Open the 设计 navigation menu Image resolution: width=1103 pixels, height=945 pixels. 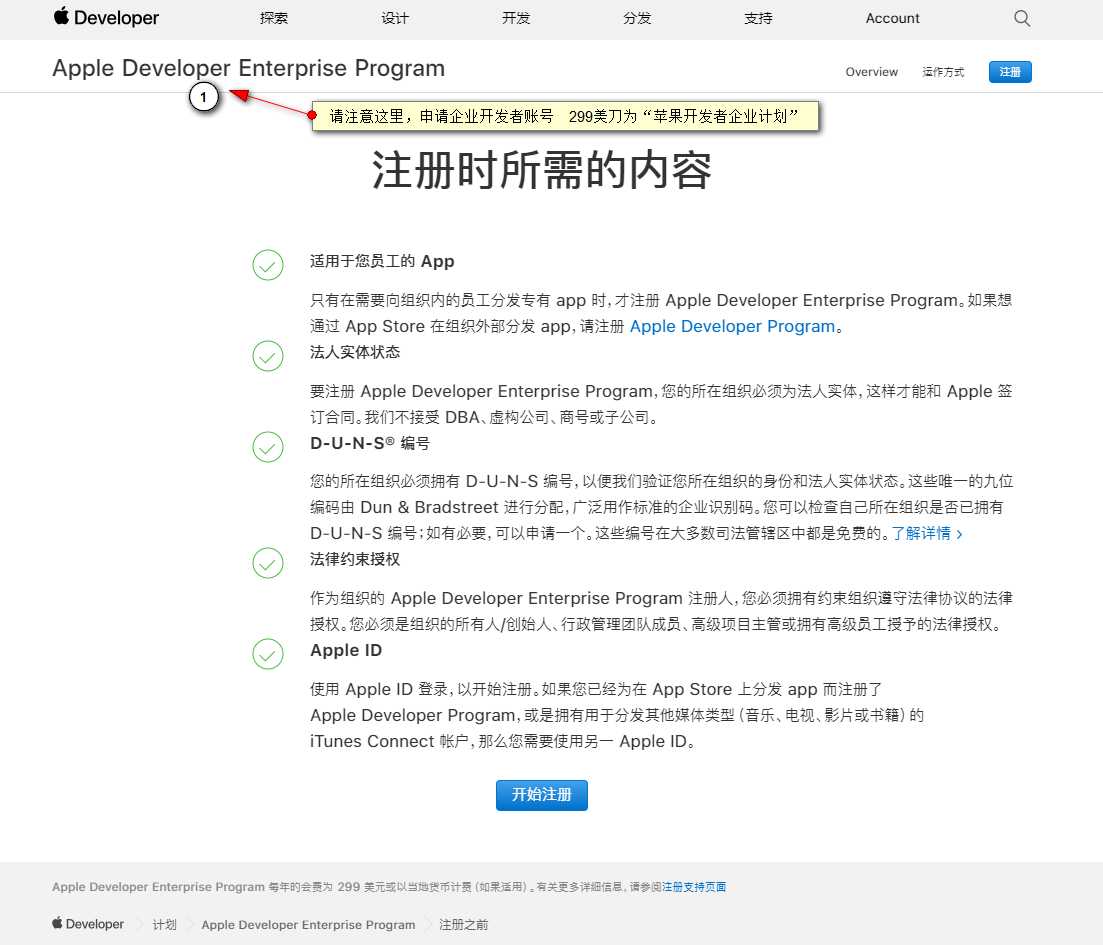tap(395, 18)
